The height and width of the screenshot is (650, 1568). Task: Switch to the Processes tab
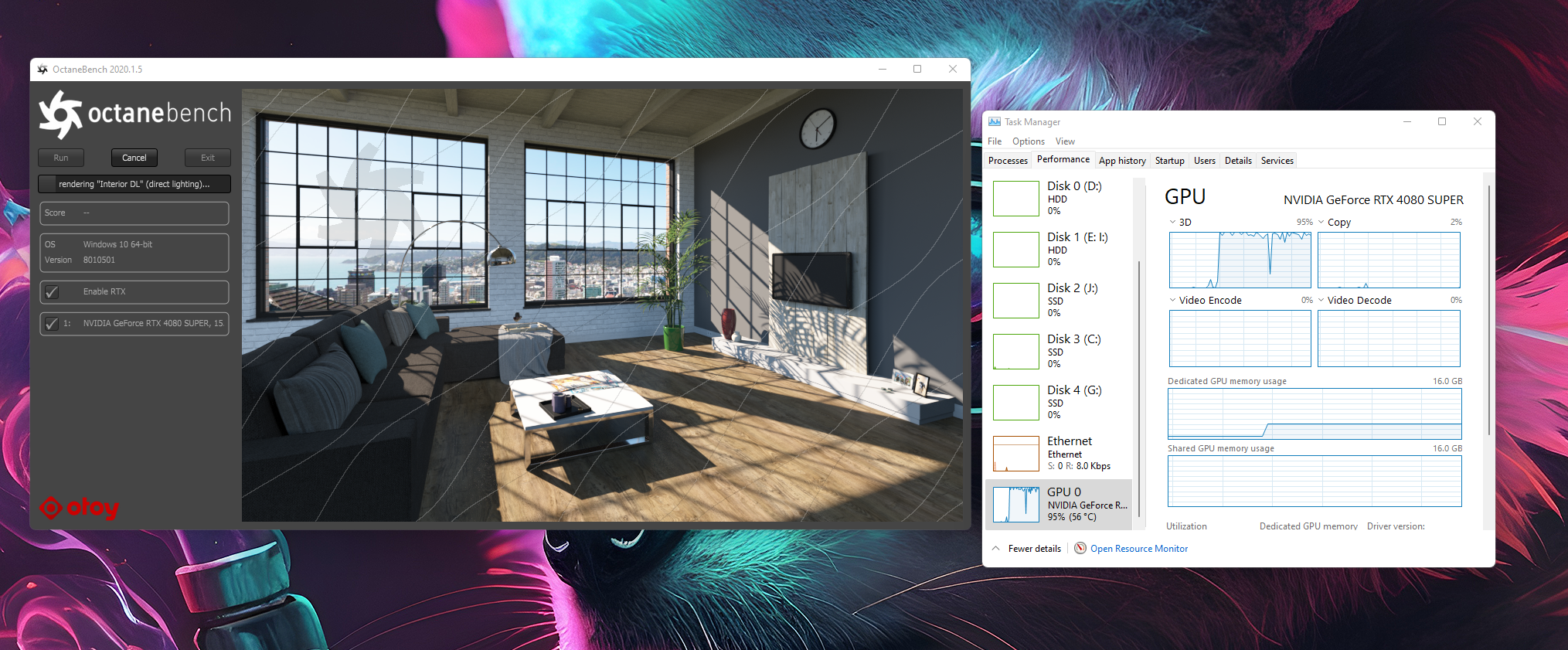point(1008,161)
